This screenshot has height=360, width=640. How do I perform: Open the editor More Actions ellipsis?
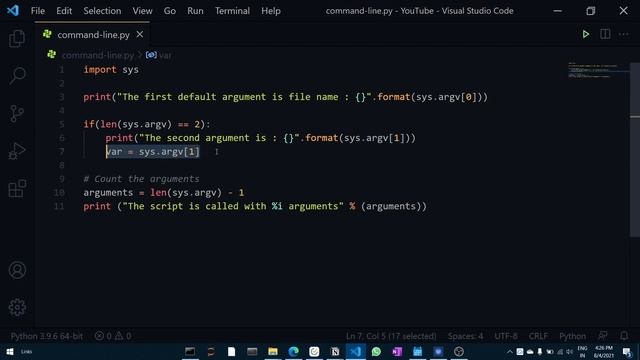(624, 34)
